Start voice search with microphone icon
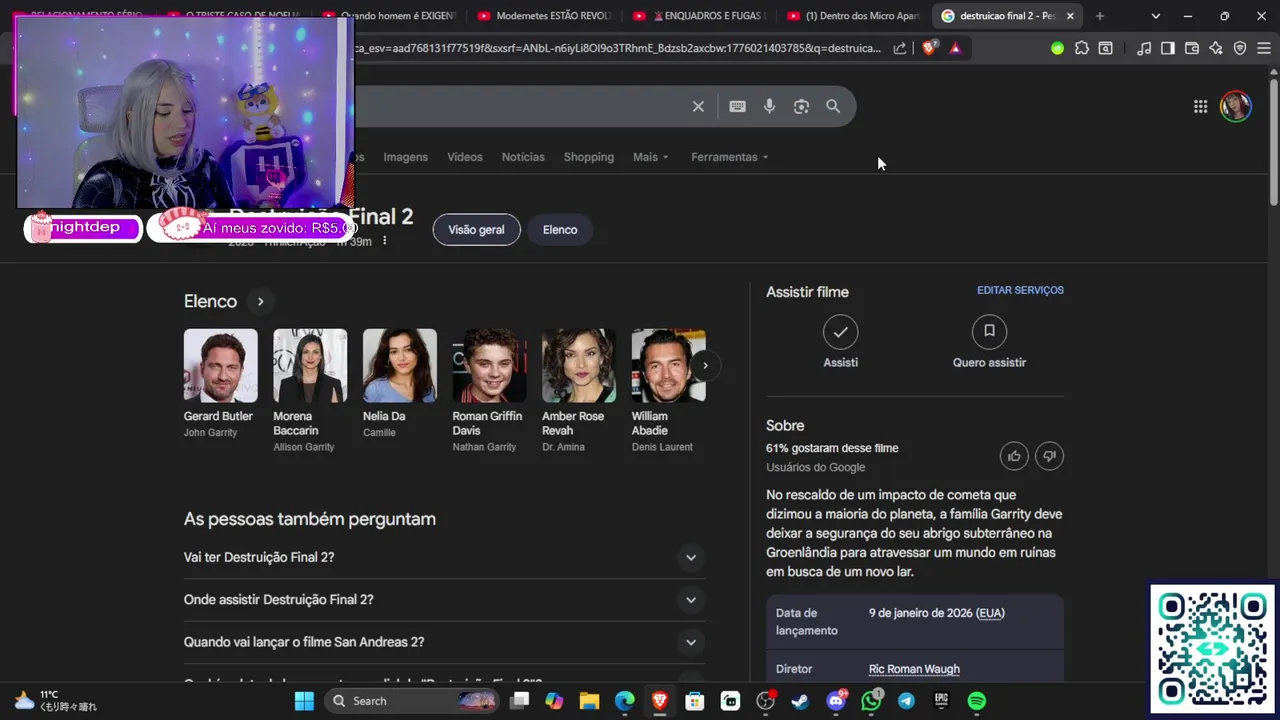The width and height of the screenshot is (1280, 720). 769,106
